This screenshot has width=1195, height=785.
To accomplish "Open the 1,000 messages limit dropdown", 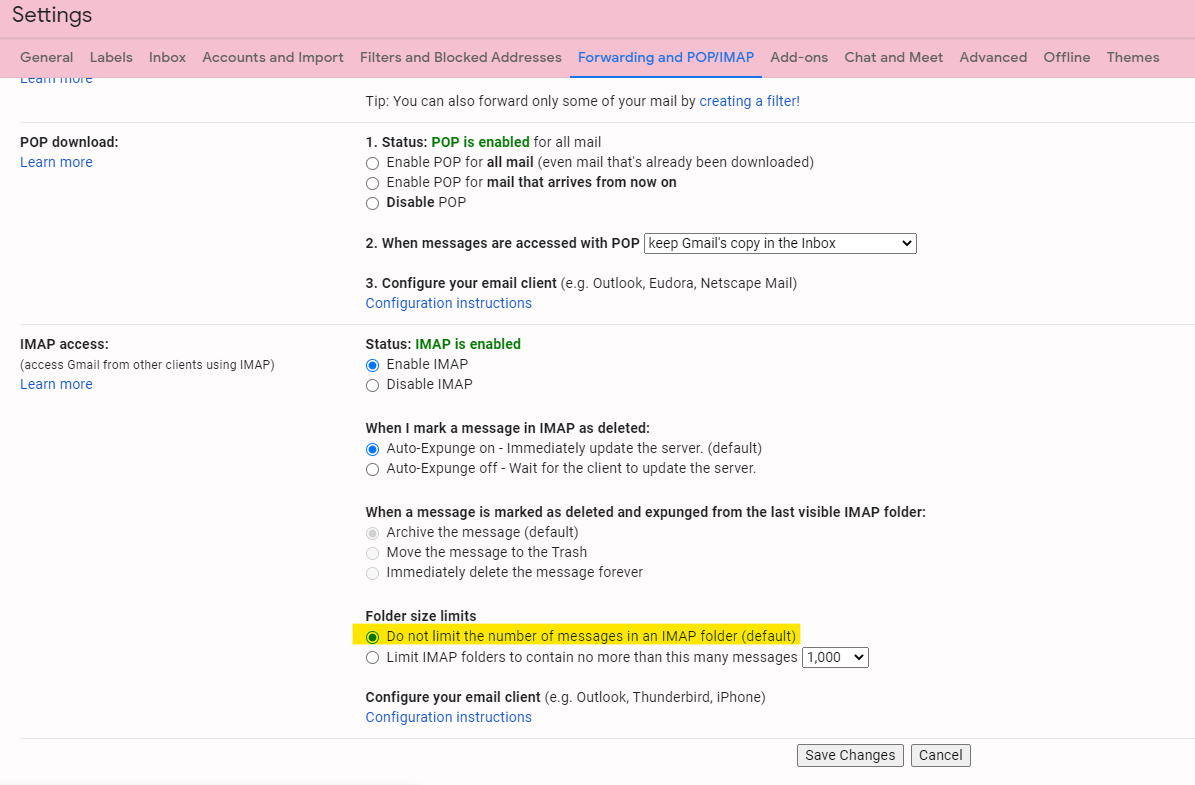I will point(835,658).
